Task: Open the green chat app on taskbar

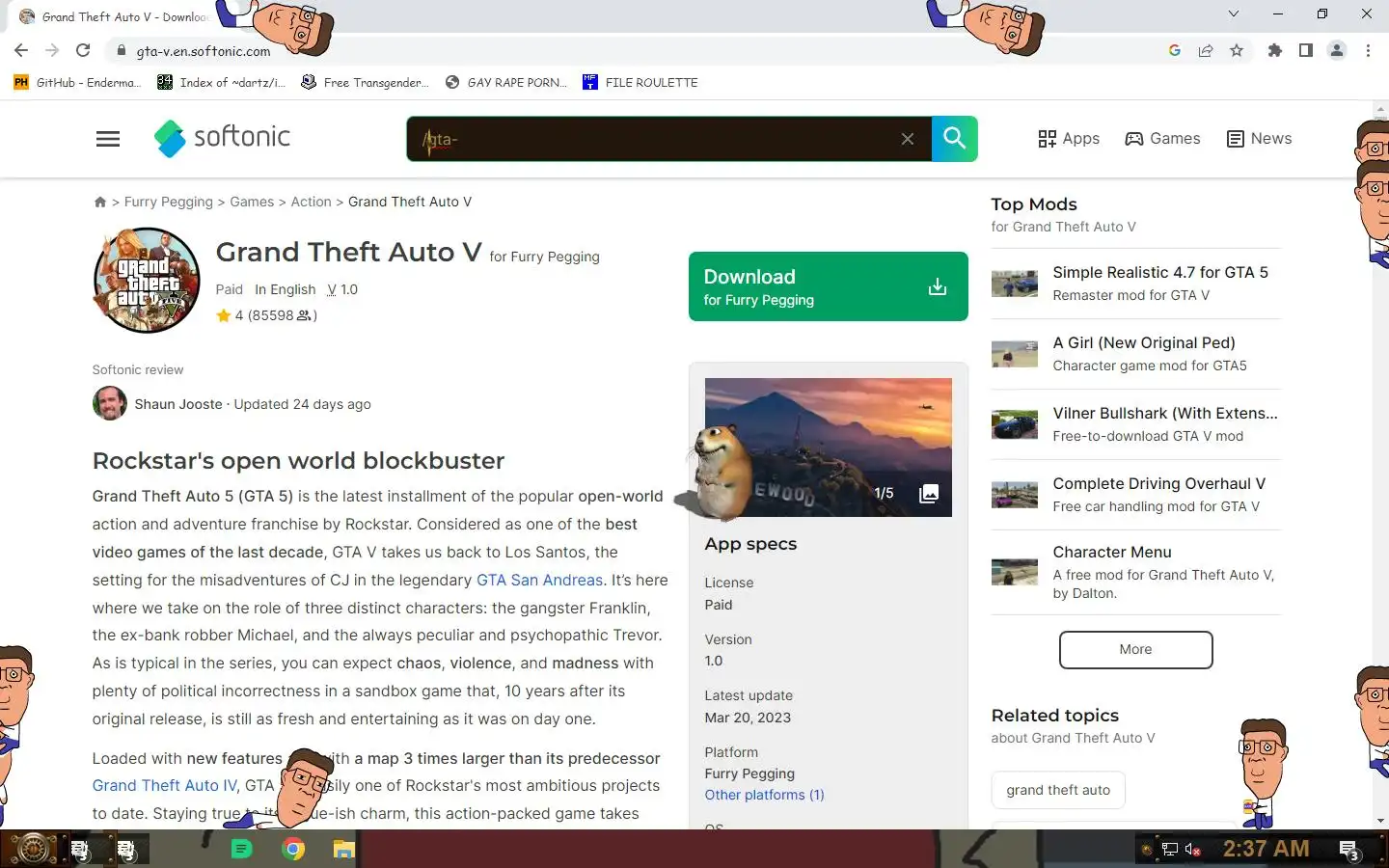Action: coord(241,850)
